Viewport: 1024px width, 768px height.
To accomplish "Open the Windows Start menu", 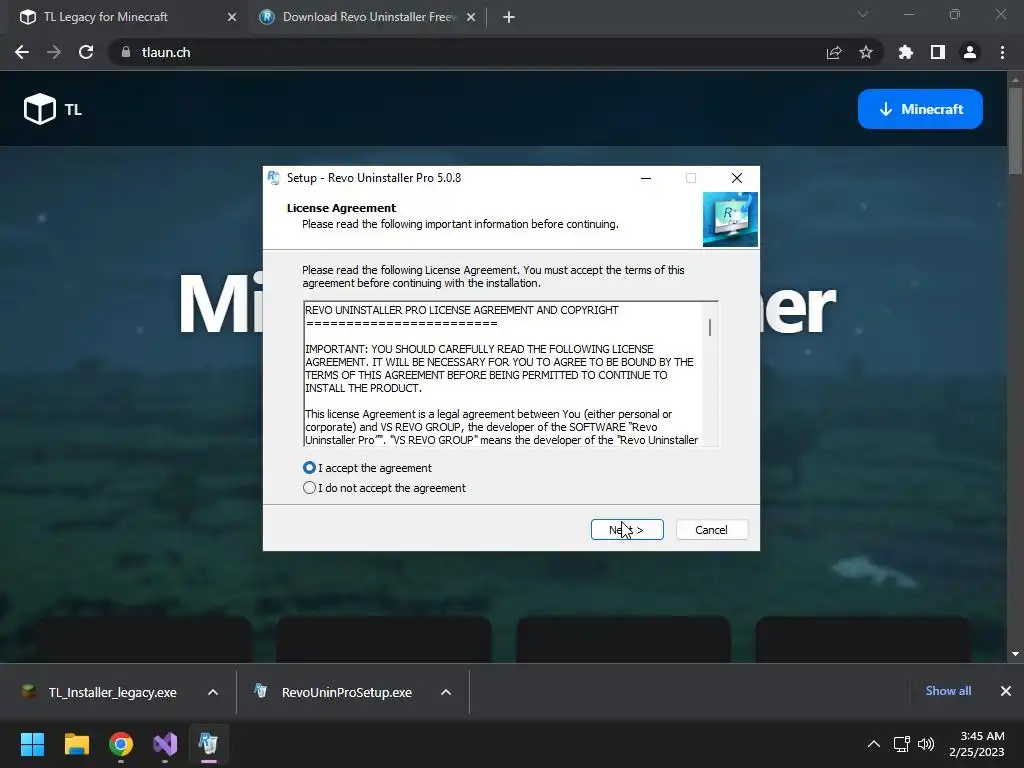I will tap(32, 744).
